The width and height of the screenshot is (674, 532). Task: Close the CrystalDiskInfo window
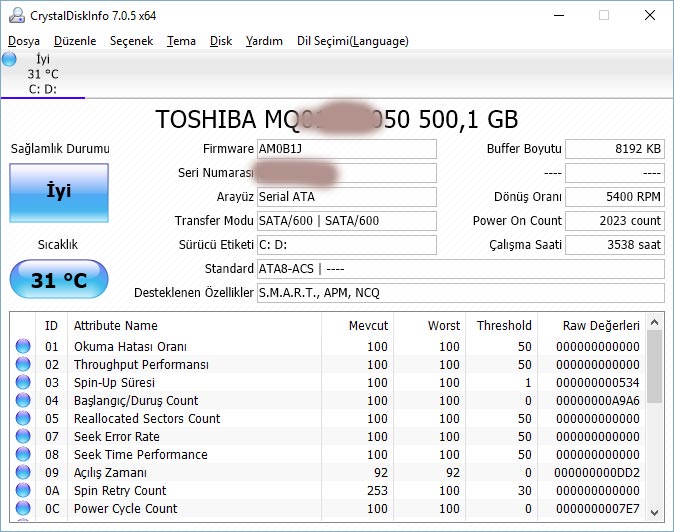pyautogui.click(x=650, y=15)
